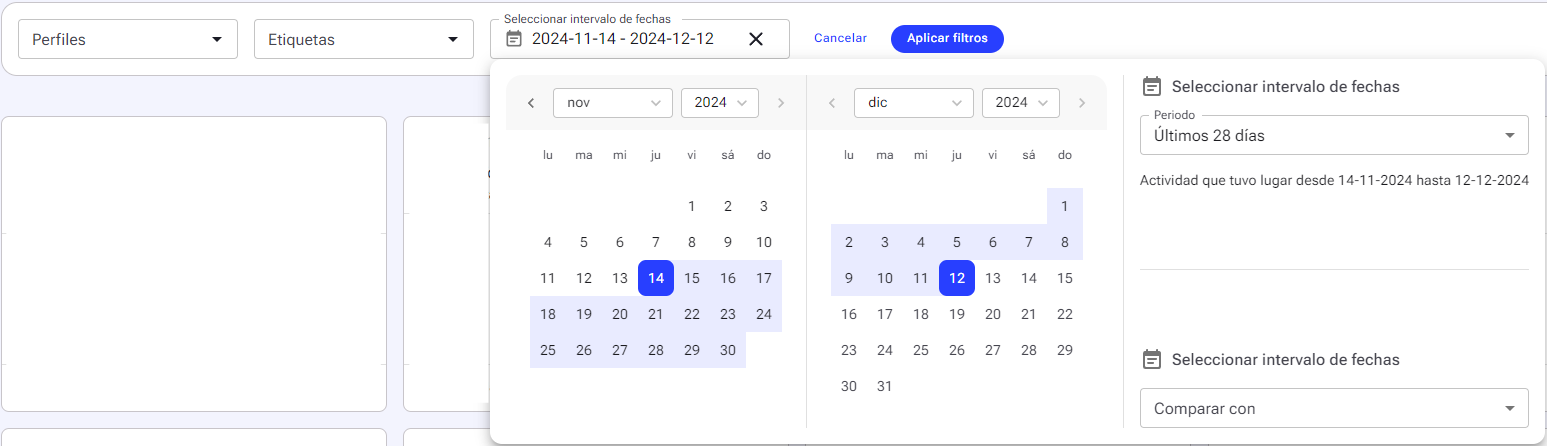Image resolution: width=1547 pixels, height=446 pixels.
Task: Go to next month after November
Action: tap(781, 103)
